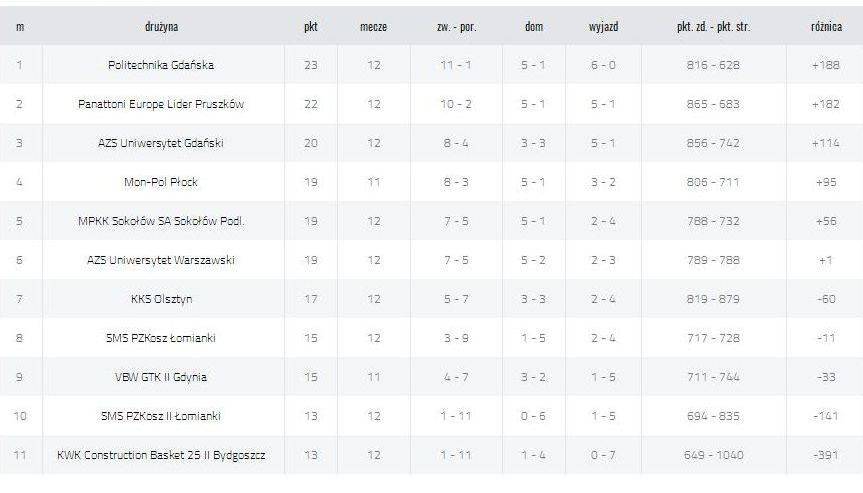Viewport: 863px width, 493px height.
Task: Open AZS Uniwersytet Gdański team page
Action: click(x=161, y=143)
